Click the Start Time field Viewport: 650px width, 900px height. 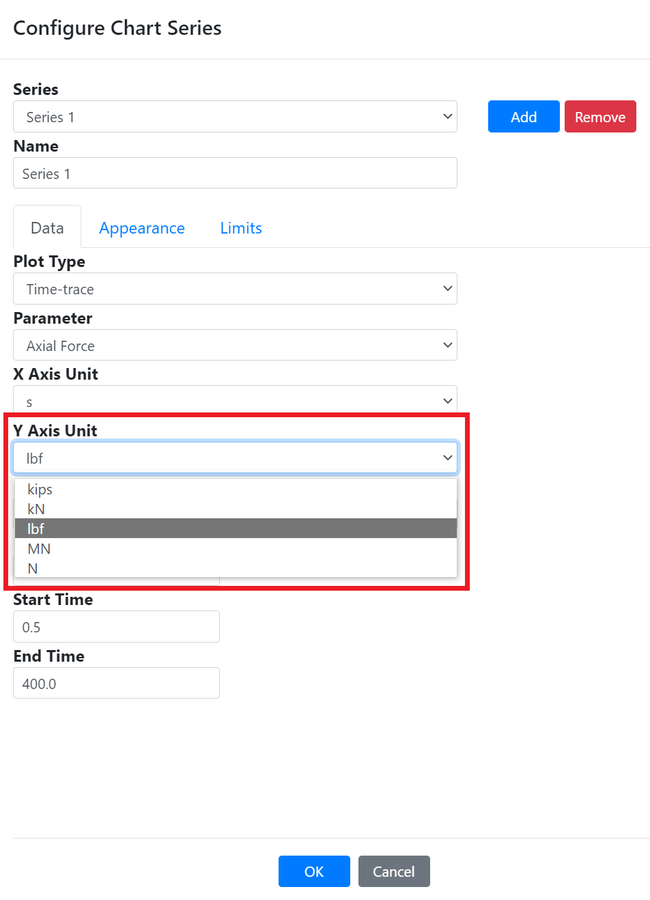point(116,626)
